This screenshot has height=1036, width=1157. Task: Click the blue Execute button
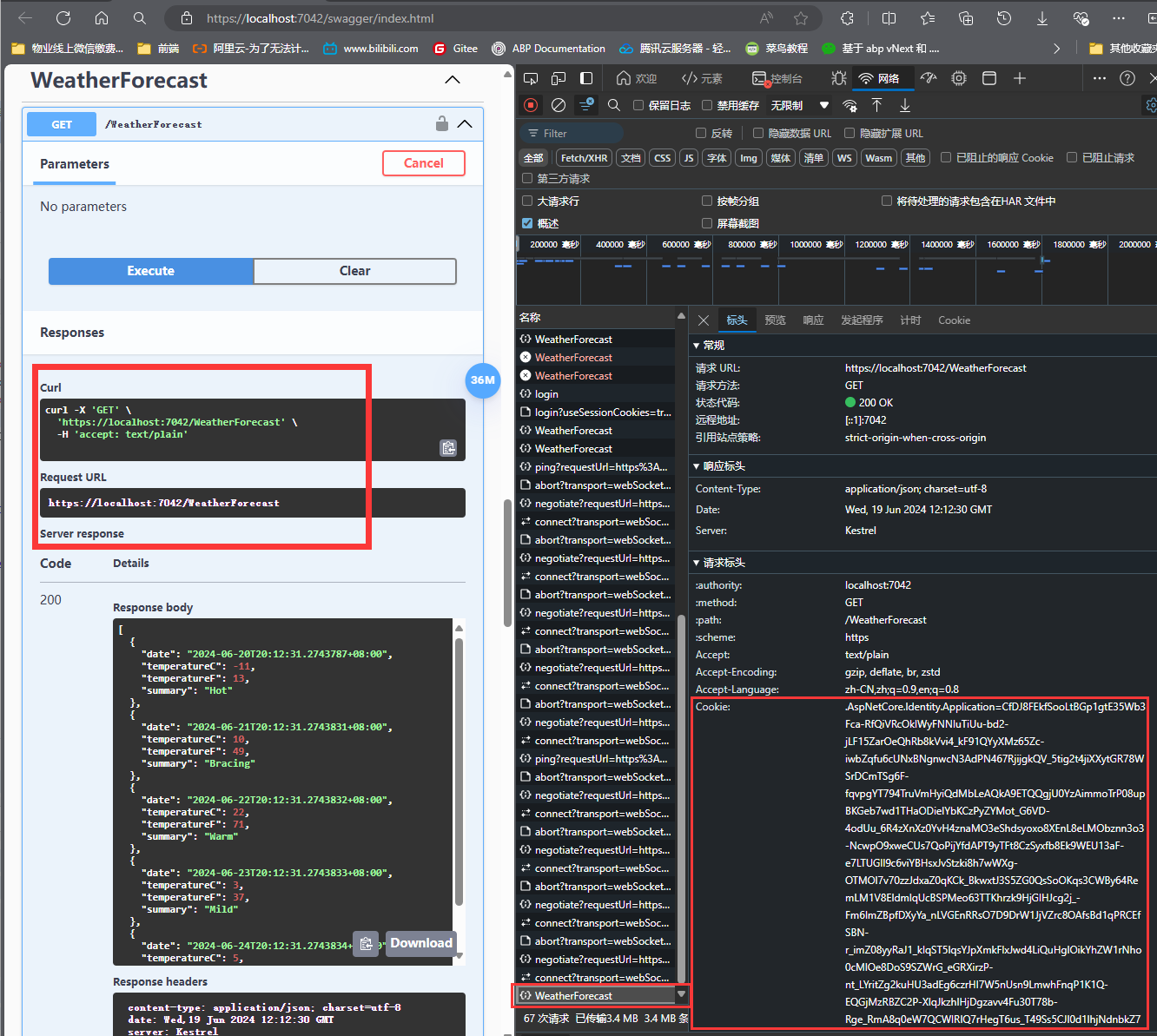coord(151,271)
